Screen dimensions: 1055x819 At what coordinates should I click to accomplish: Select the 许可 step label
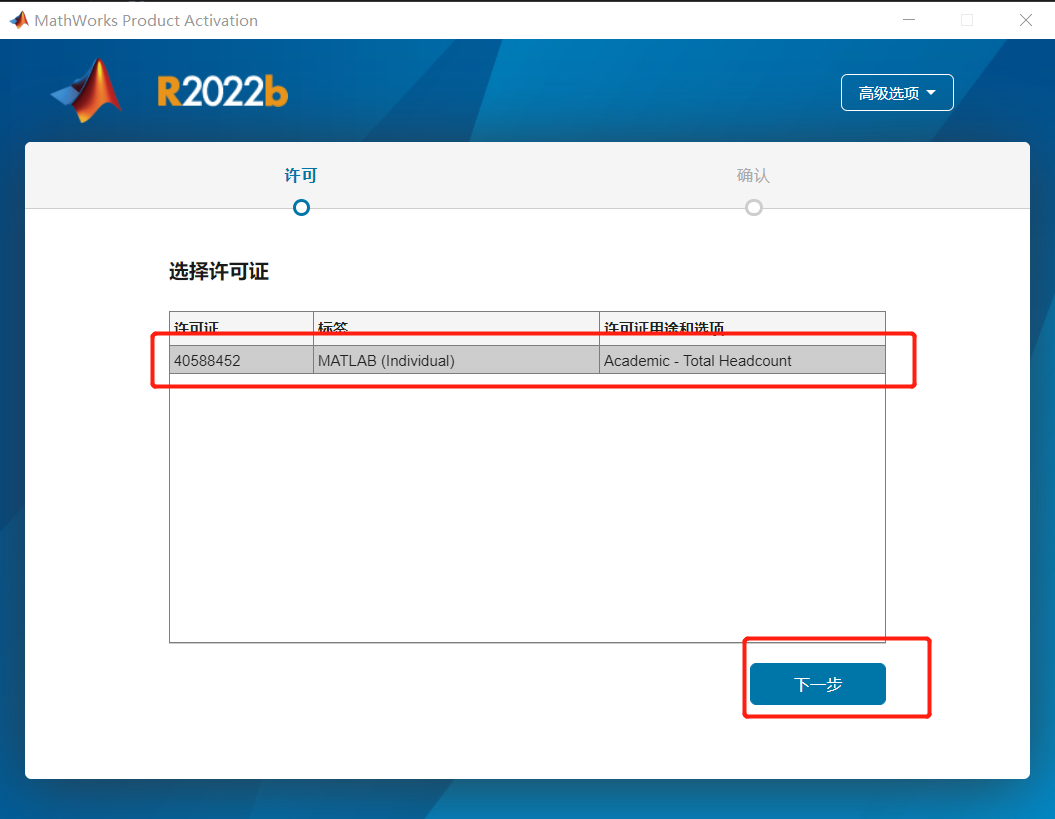tap(301, 176)
